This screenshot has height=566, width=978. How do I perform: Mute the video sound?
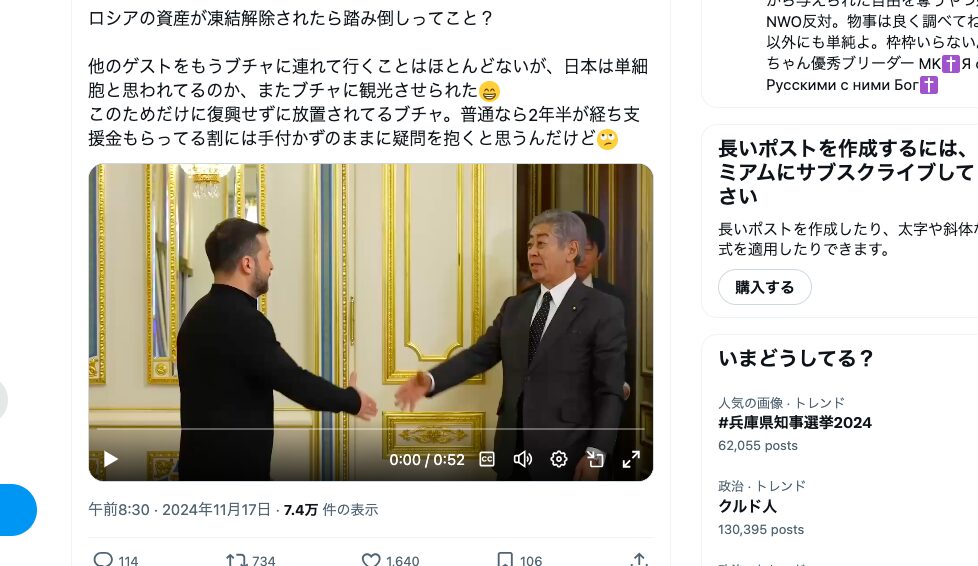click(x=523, y=460)
